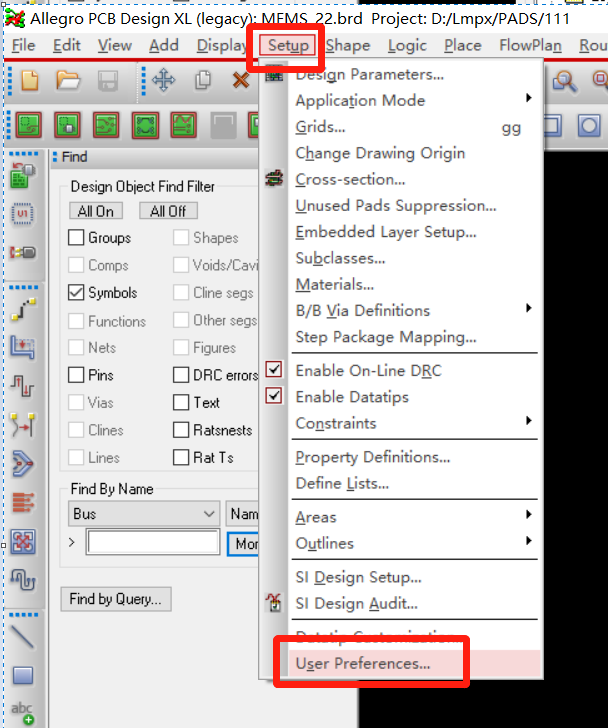Toggle the DRC errors checkbox
The image size is (608, 728).
tap(181, 375)
